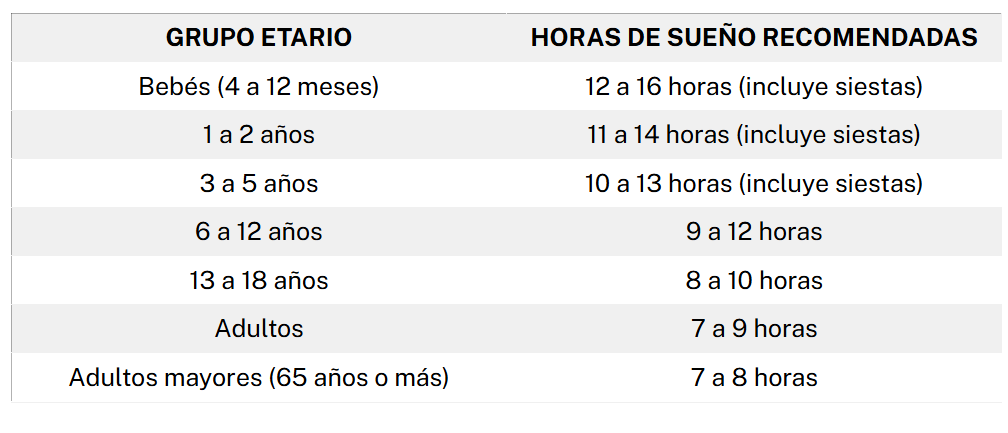Select the 8 a 10 horas cell
This screenshot has width=1008, height=433.
coord(753,280)
